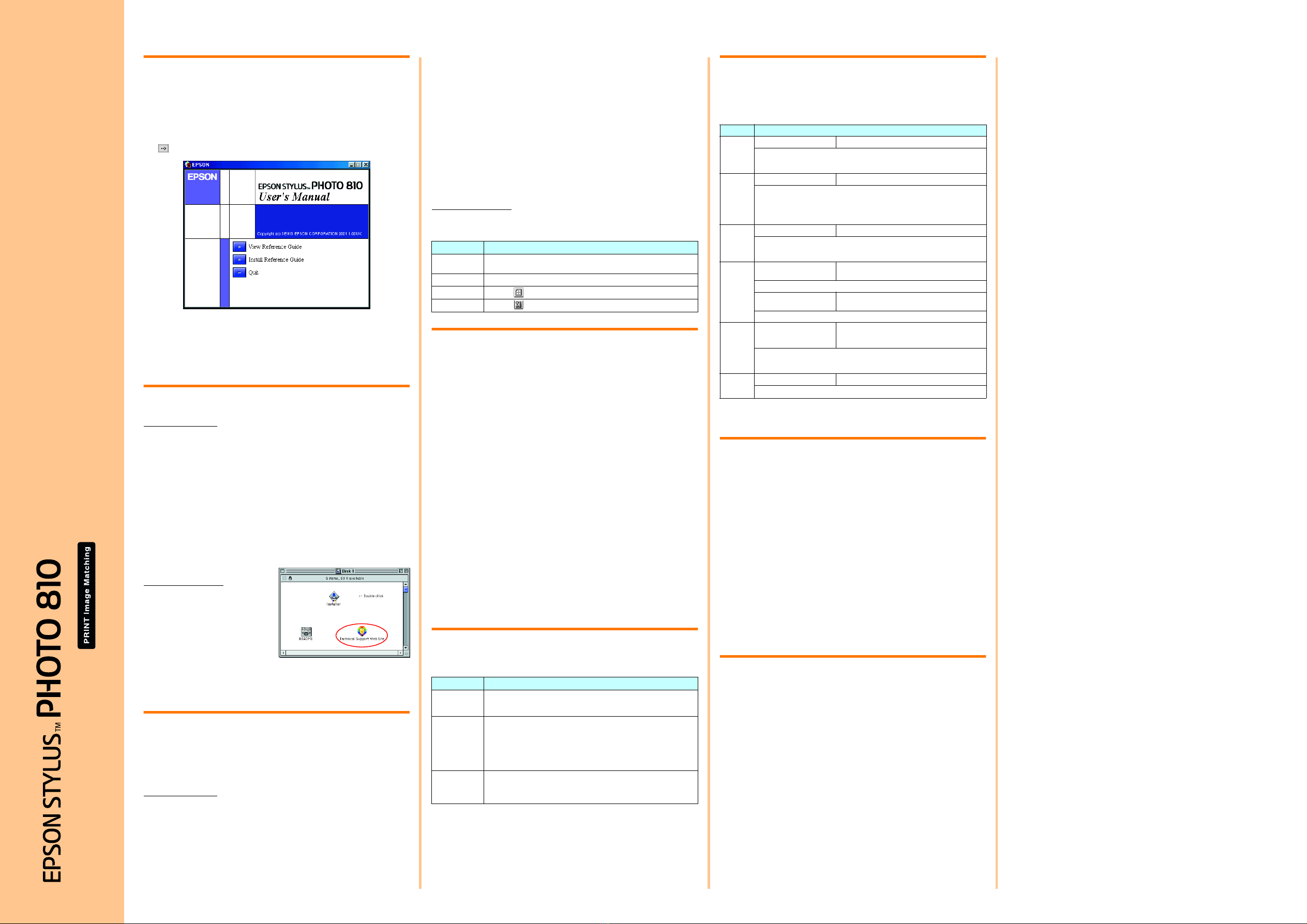1307x924 pixels.
Task: Click the Install Reference Guide play button
Action: click(239, 260)
